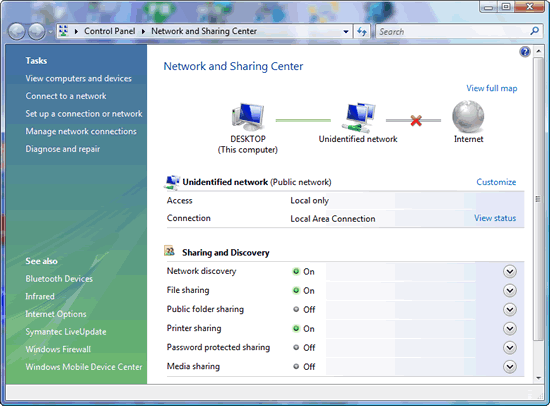
Task: Click the search magnifier icon
Action: pos(534,31)
